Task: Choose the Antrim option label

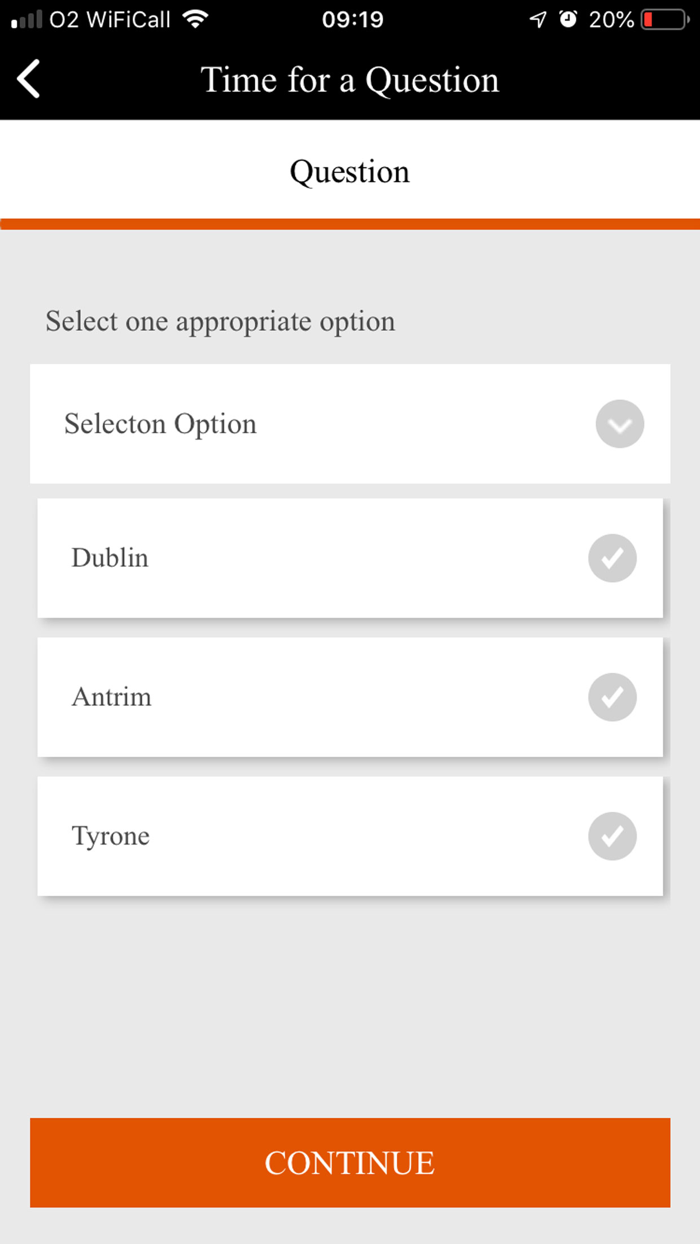Action: 112,697
